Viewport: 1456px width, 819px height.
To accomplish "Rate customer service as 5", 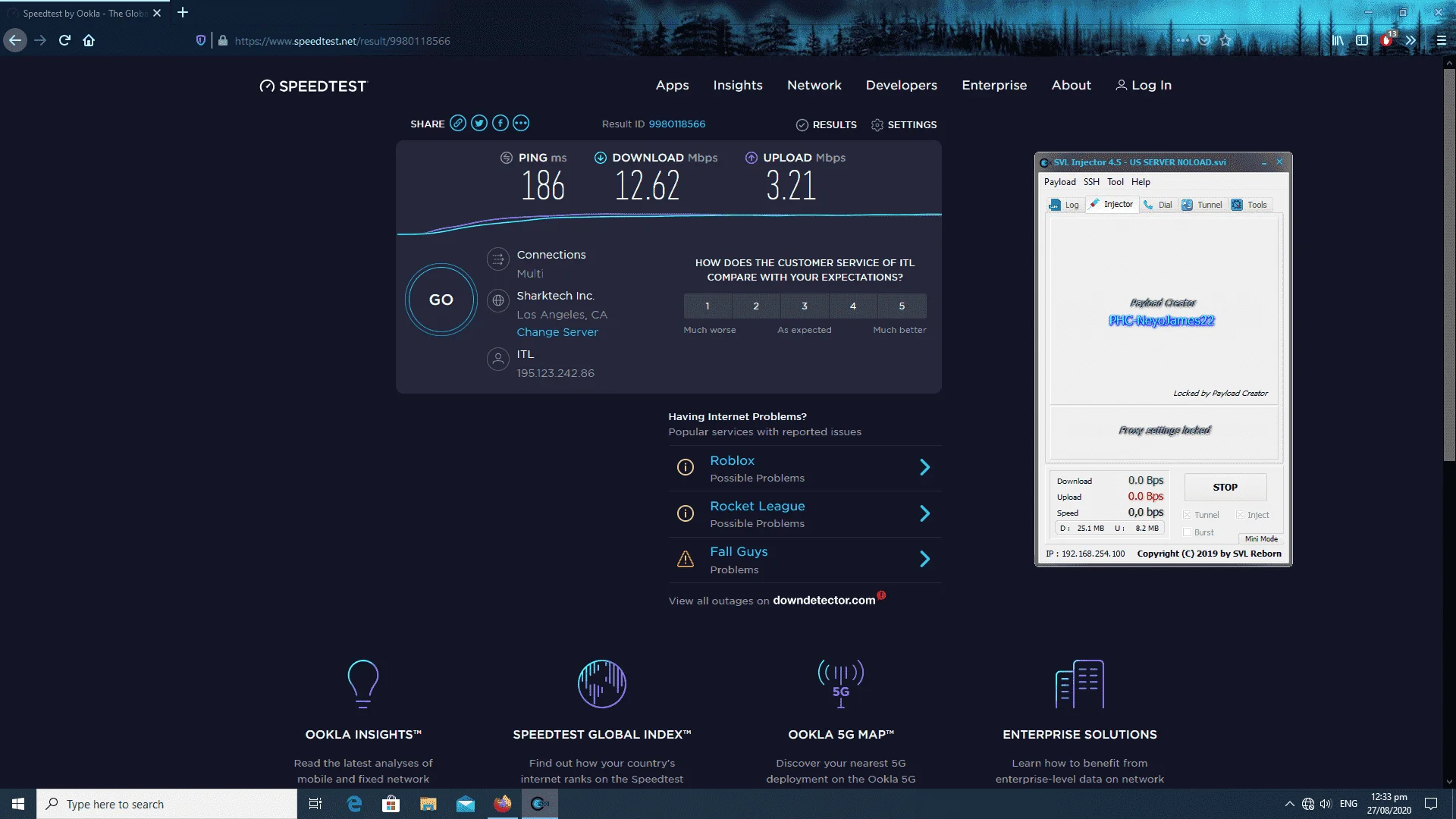I will (x=902, y=306).
